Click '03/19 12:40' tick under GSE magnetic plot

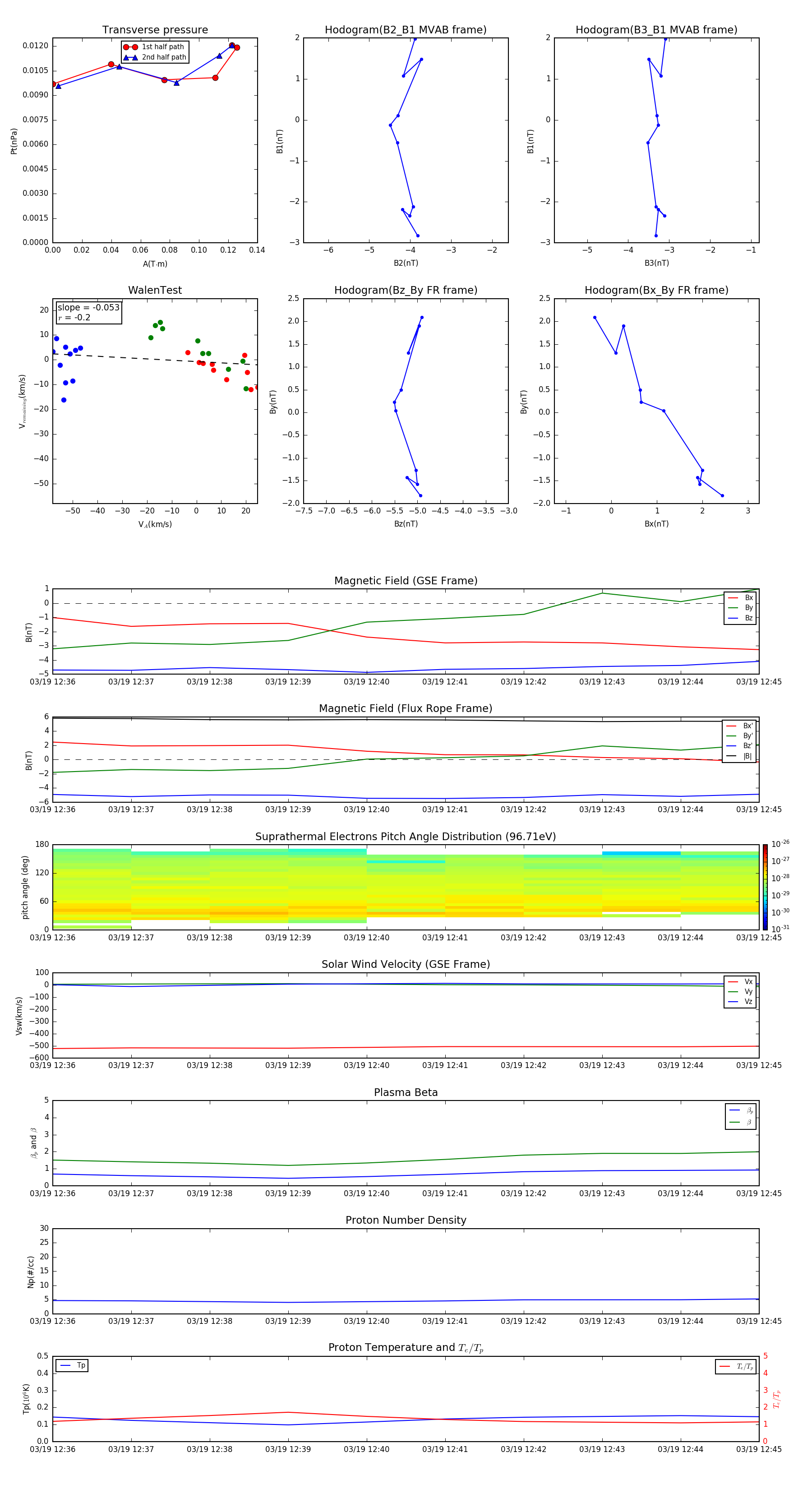point(366,682)
